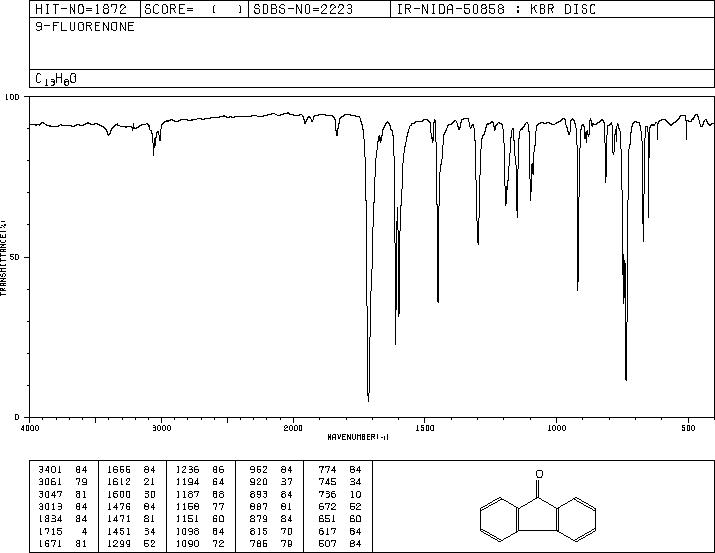The image size is (715, 553).
Task: Click the 4000 wavenumber axis label
Action: (30, 428)
